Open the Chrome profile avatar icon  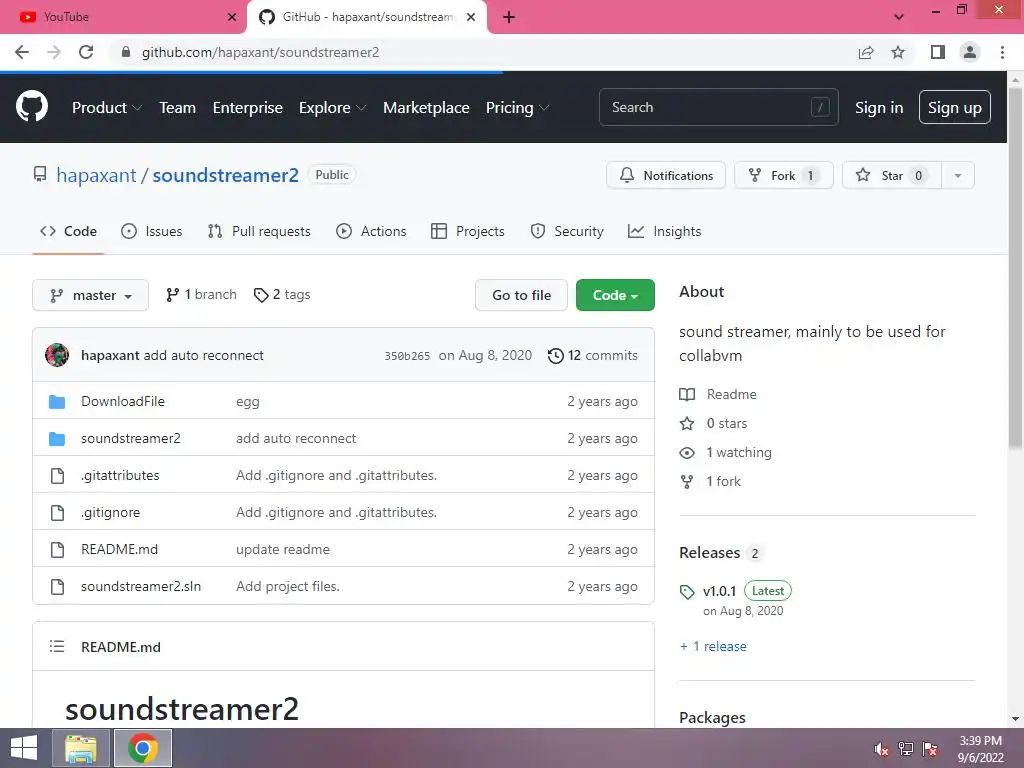970,52
